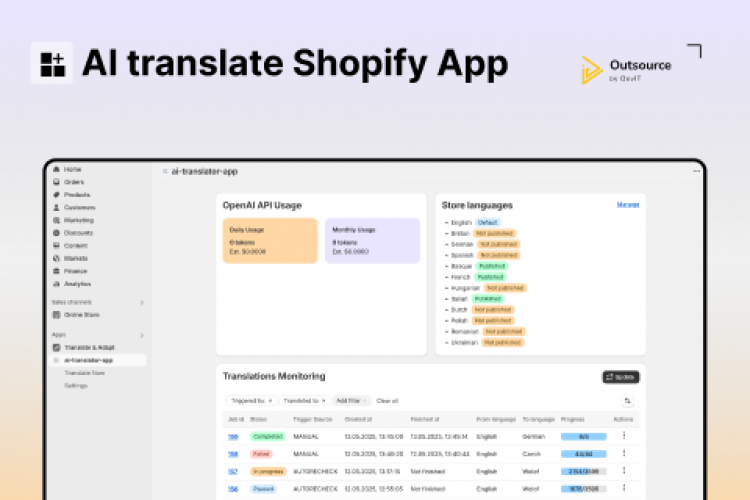750x500 pixels.
Task: Click the Orders inbox icon
Action: 56,182
